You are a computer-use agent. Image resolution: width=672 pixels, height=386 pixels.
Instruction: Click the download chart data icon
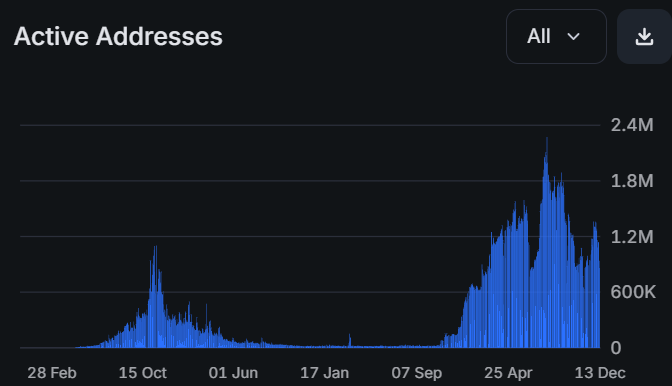coord(644,37)
